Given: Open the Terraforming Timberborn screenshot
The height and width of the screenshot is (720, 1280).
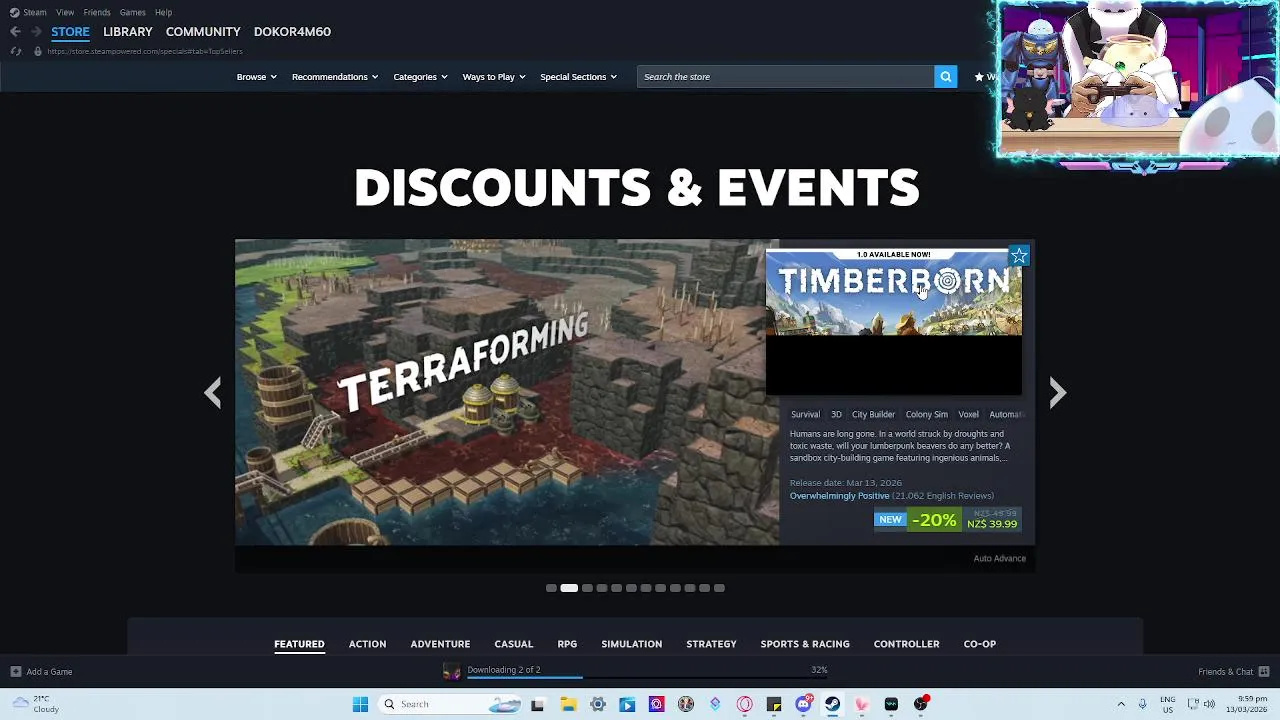Looking at the screenshot, I should [x=507, y=392].
